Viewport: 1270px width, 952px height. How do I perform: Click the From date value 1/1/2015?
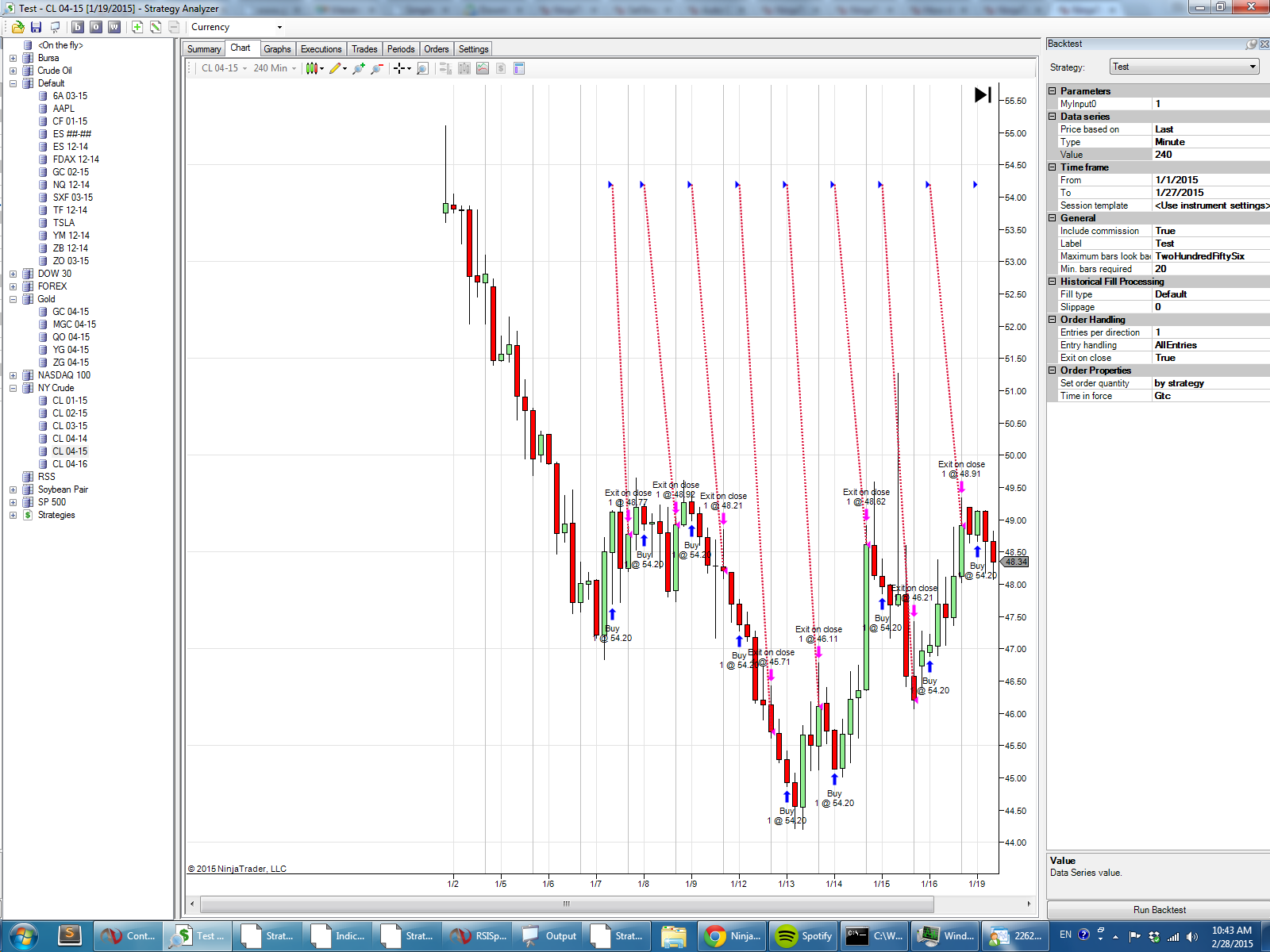(x=1211, y=180)
